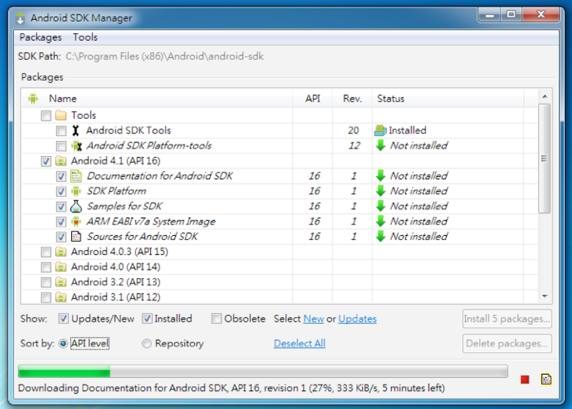Viewport: 572px width, 409px height.
Task: Uncheck Documentation for Android SDK checkbox
Action: click(61, 176)
